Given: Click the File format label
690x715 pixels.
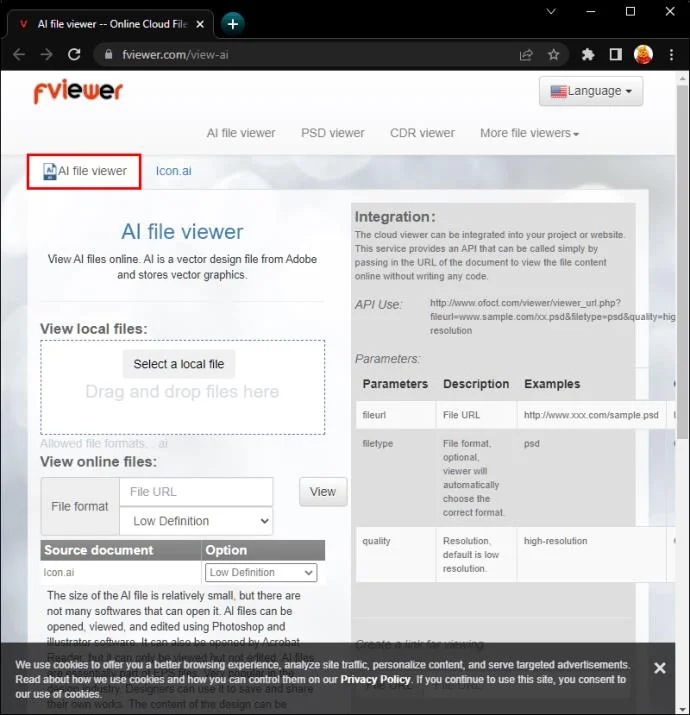Looking at the screenshot, I should click(80, 507).
